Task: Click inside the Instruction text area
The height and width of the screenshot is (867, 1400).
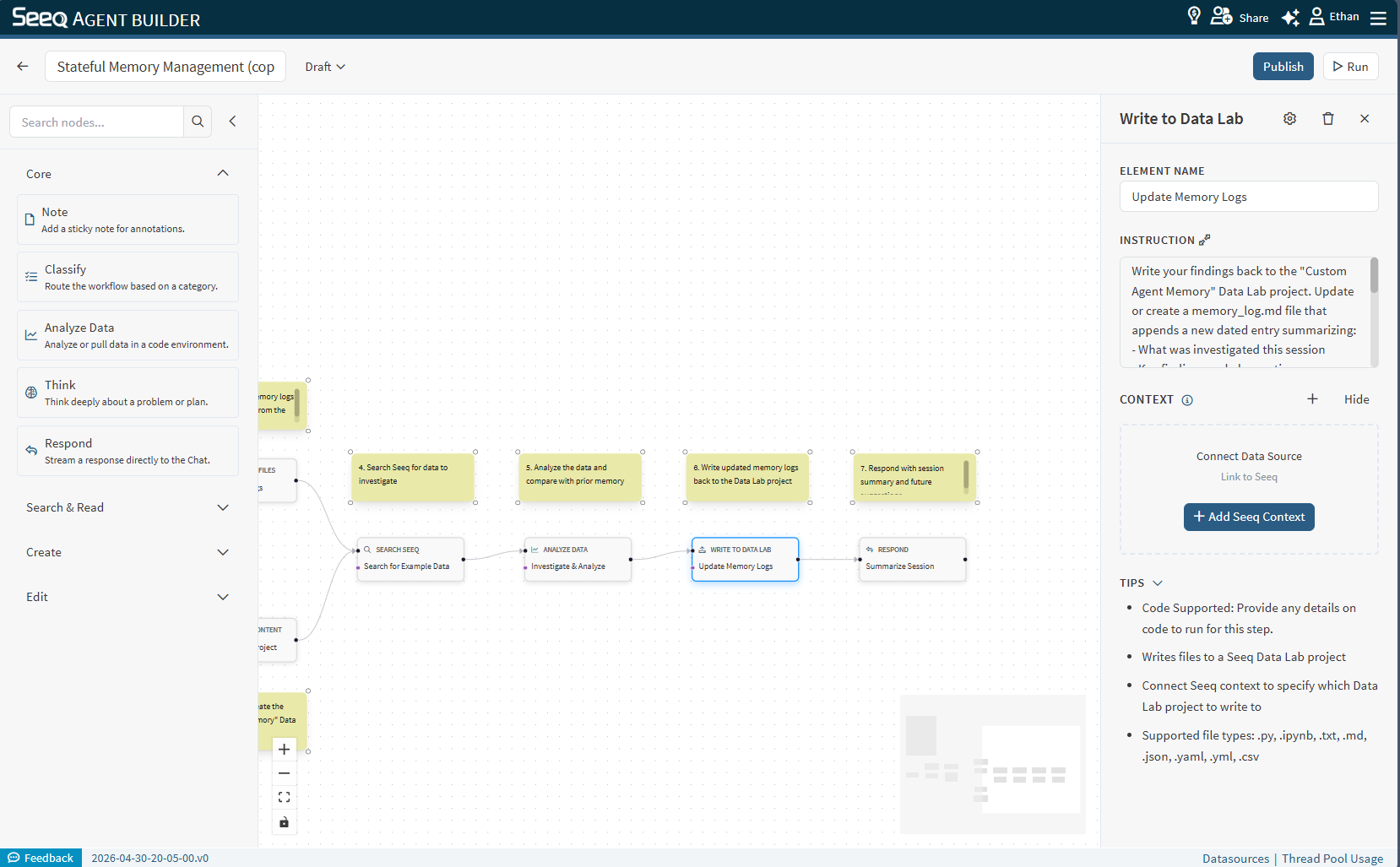Action: click(x=1244, y=312)
